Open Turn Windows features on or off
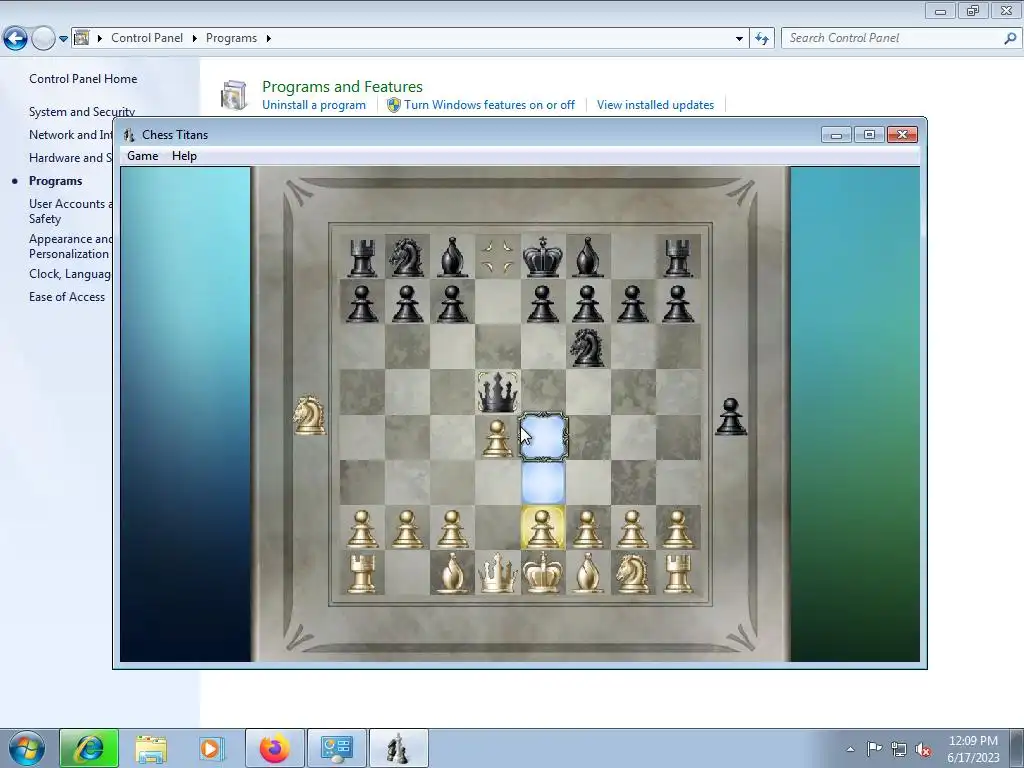The height and width of the screenshot is (768, 1024). [x=489, y=105]
